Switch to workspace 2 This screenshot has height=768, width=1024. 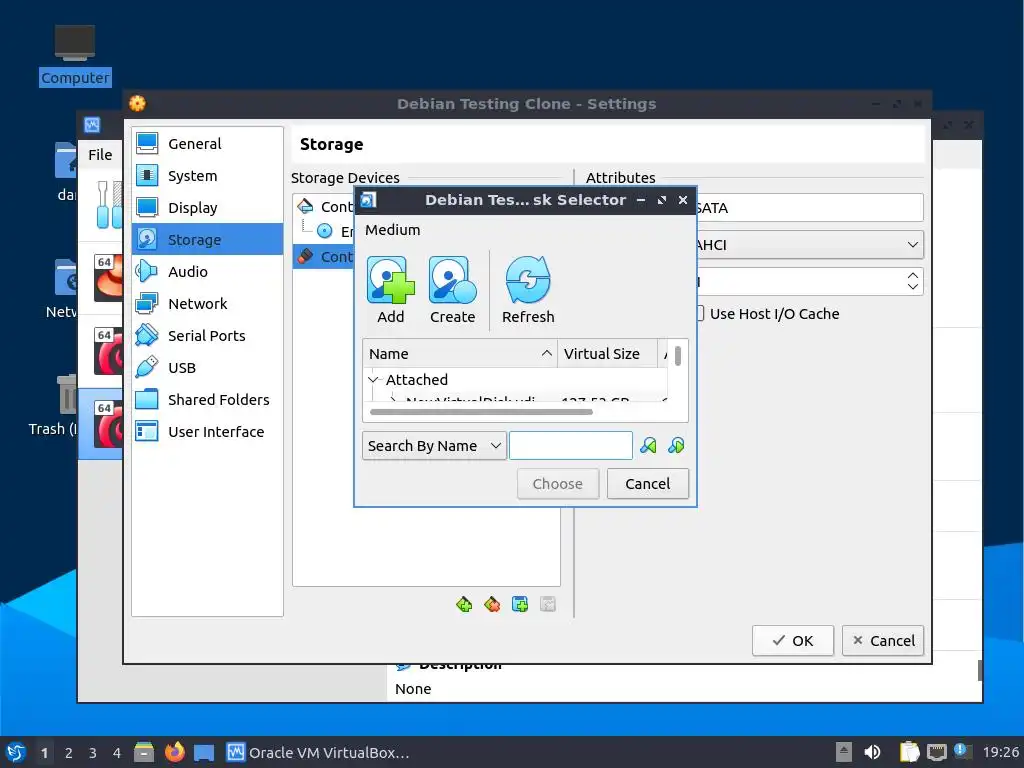(69, 753)
